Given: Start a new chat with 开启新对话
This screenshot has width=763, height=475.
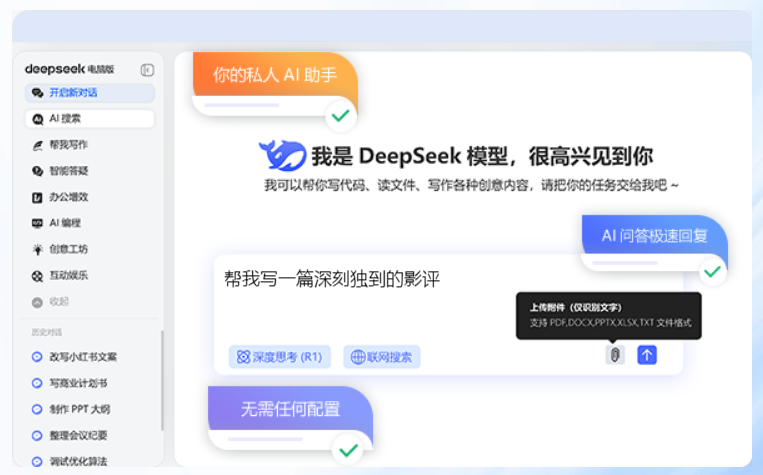Looking at the screenshot, I should point(90,92).
